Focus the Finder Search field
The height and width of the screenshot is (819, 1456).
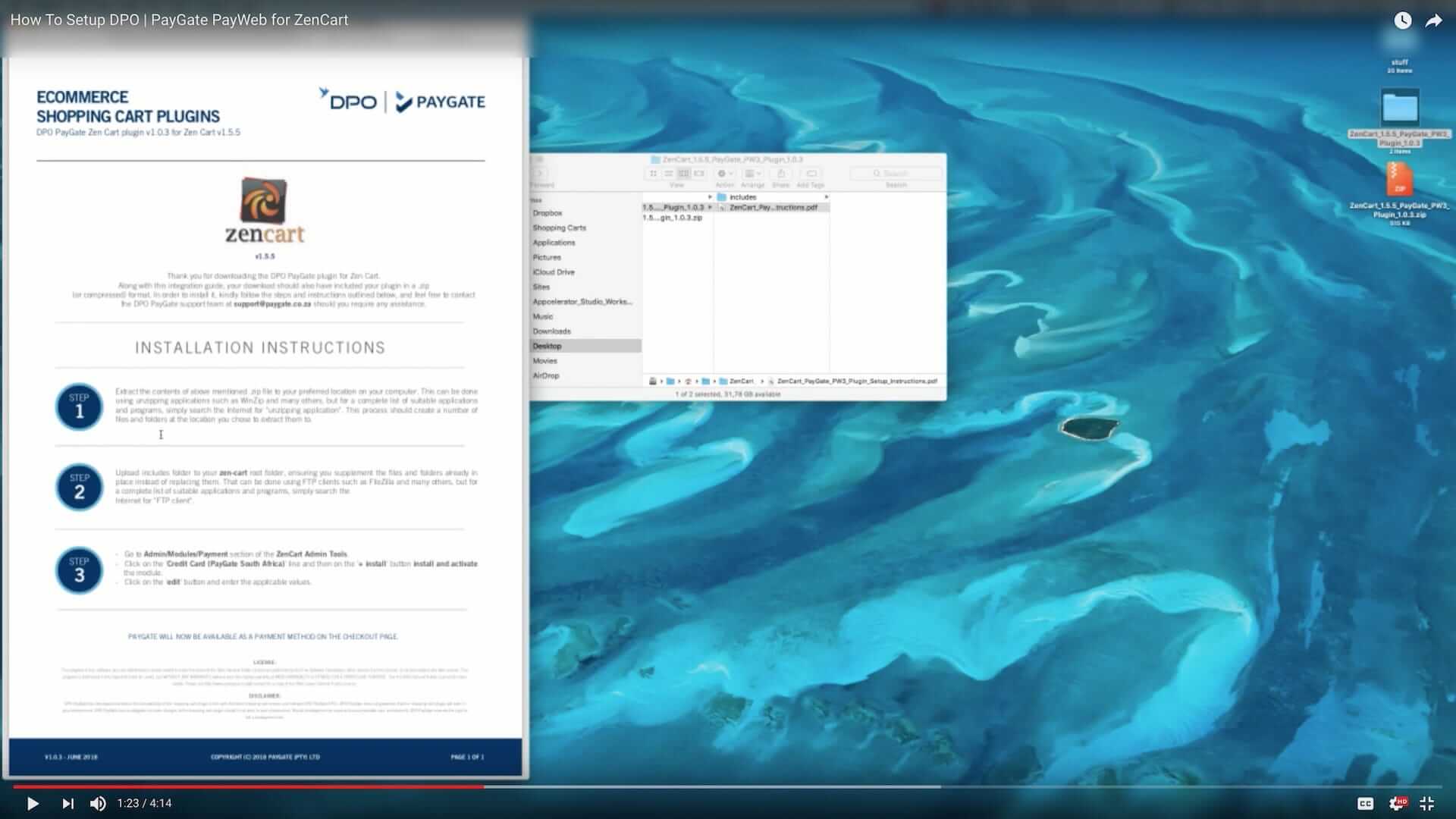tap(896, 174)
